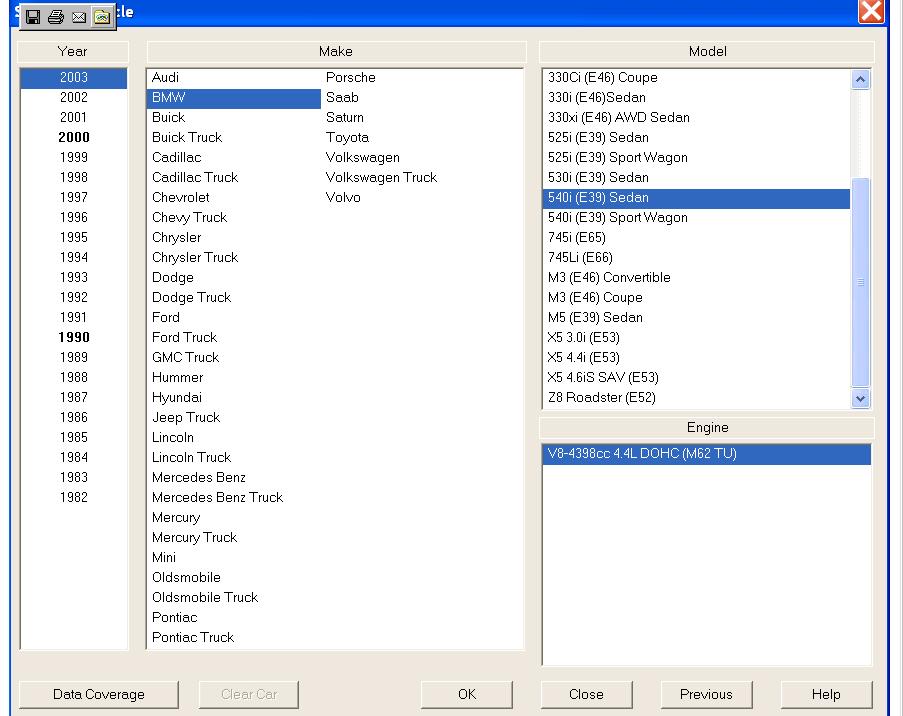Choose BMW in Make list
903x716 pixels.
(234, 97)
